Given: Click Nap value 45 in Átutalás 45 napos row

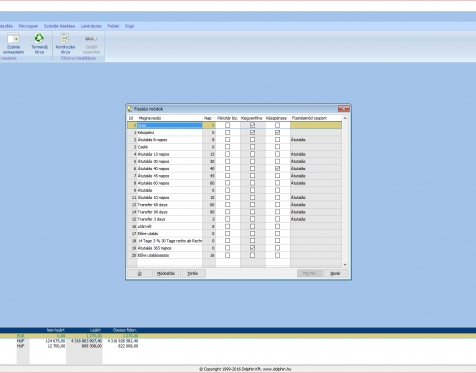Looking at the screenshot, I should [209, 176].
